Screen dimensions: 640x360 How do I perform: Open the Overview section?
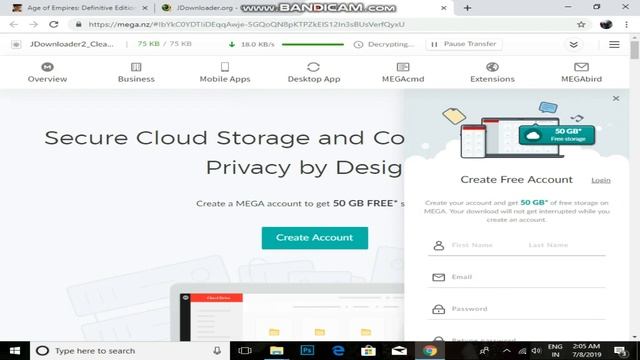pos(47,72)
